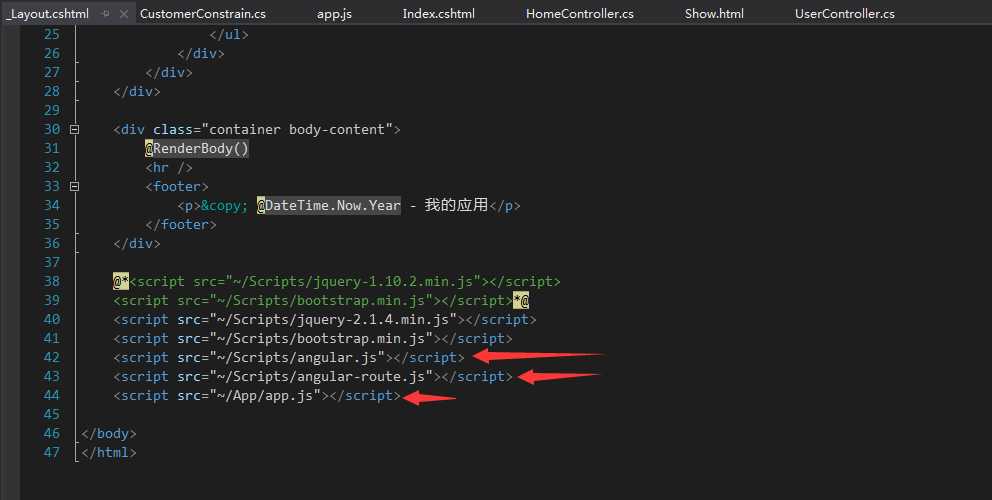Click the @DateTime.Now.Year expression

tap(329, 205)
